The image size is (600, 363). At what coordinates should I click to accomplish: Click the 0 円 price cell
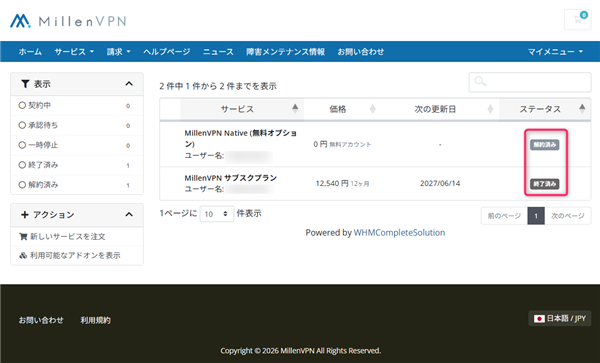click(342, 144)
